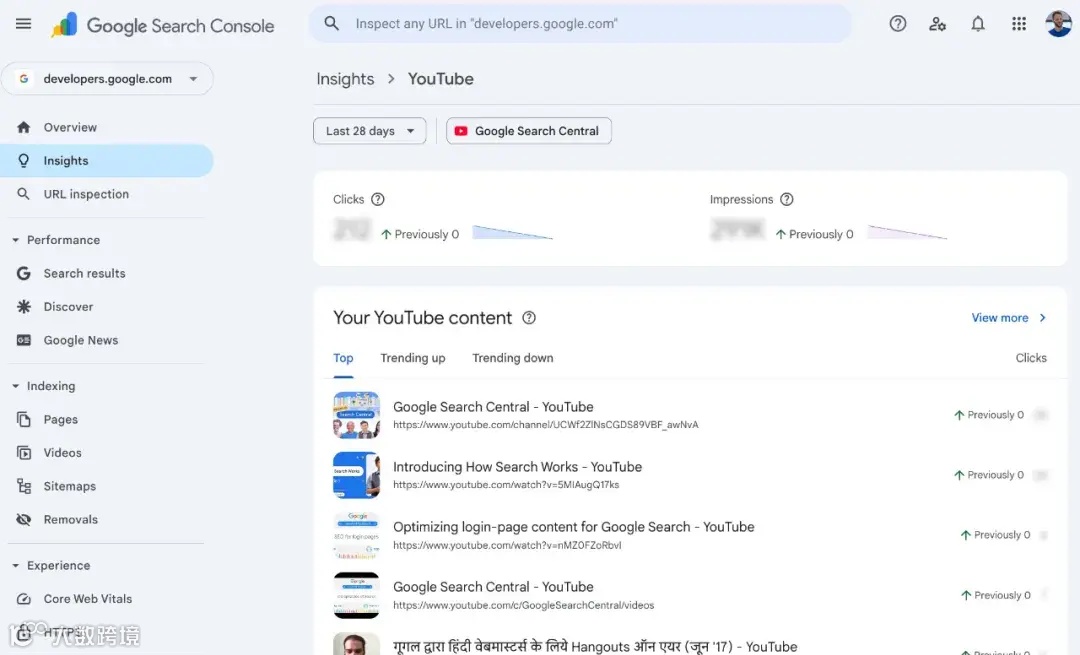Viewport: 1080px width, 655px height.
Task: Click the URL inspection magnifier icon
Action: [x=23, y=194]
